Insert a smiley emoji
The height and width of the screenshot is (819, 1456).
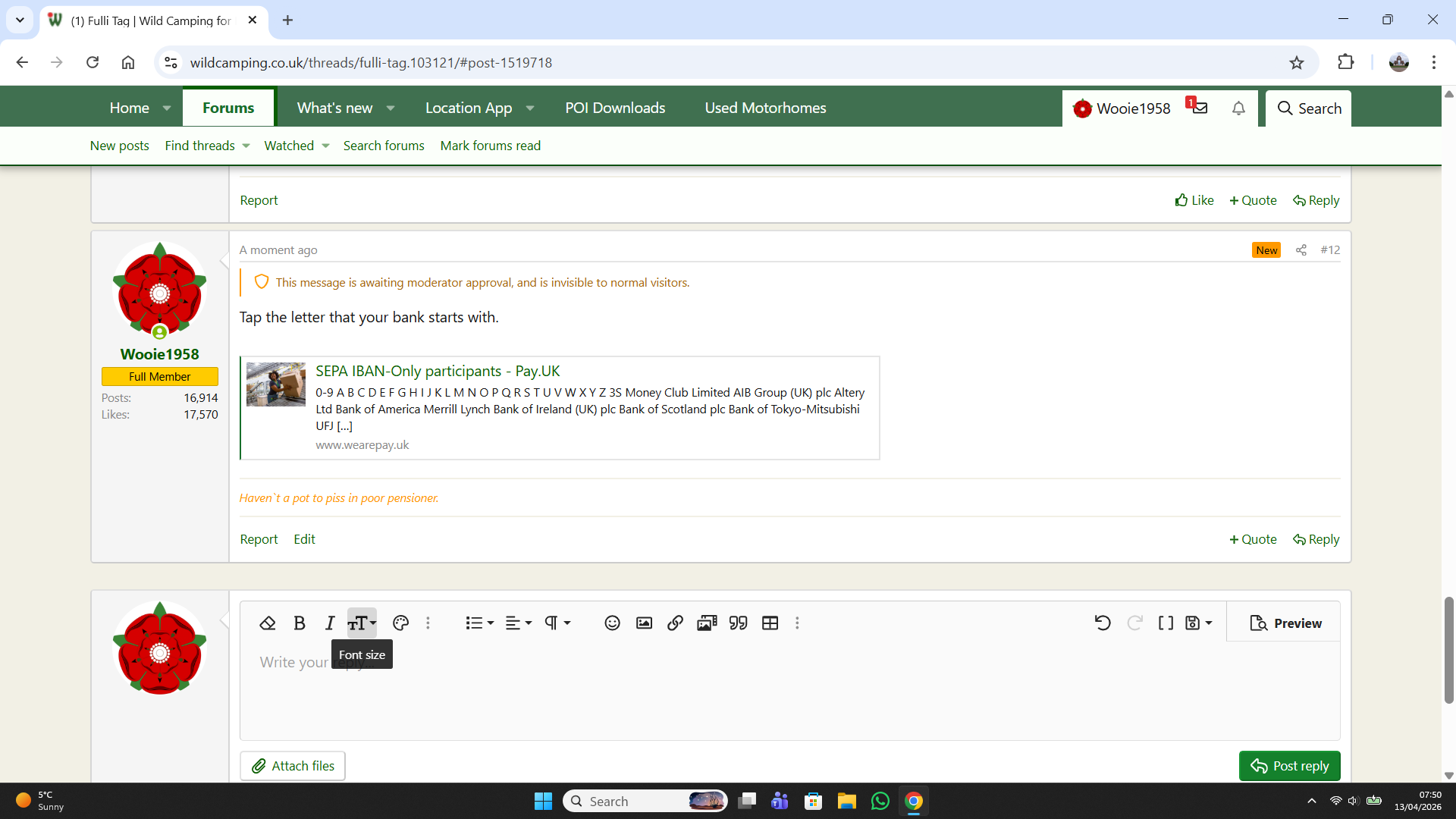612,623
